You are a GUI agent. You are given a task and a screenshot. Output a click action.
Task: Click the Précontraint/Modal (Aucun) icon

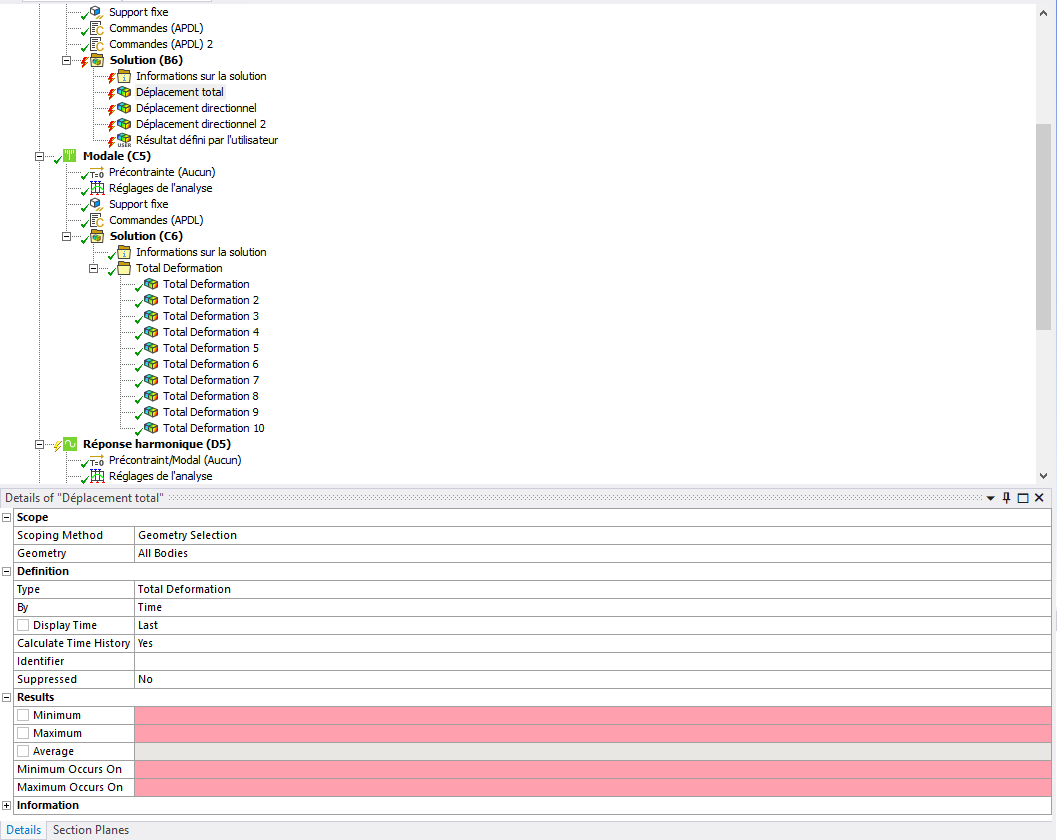(x=96, y=460)
